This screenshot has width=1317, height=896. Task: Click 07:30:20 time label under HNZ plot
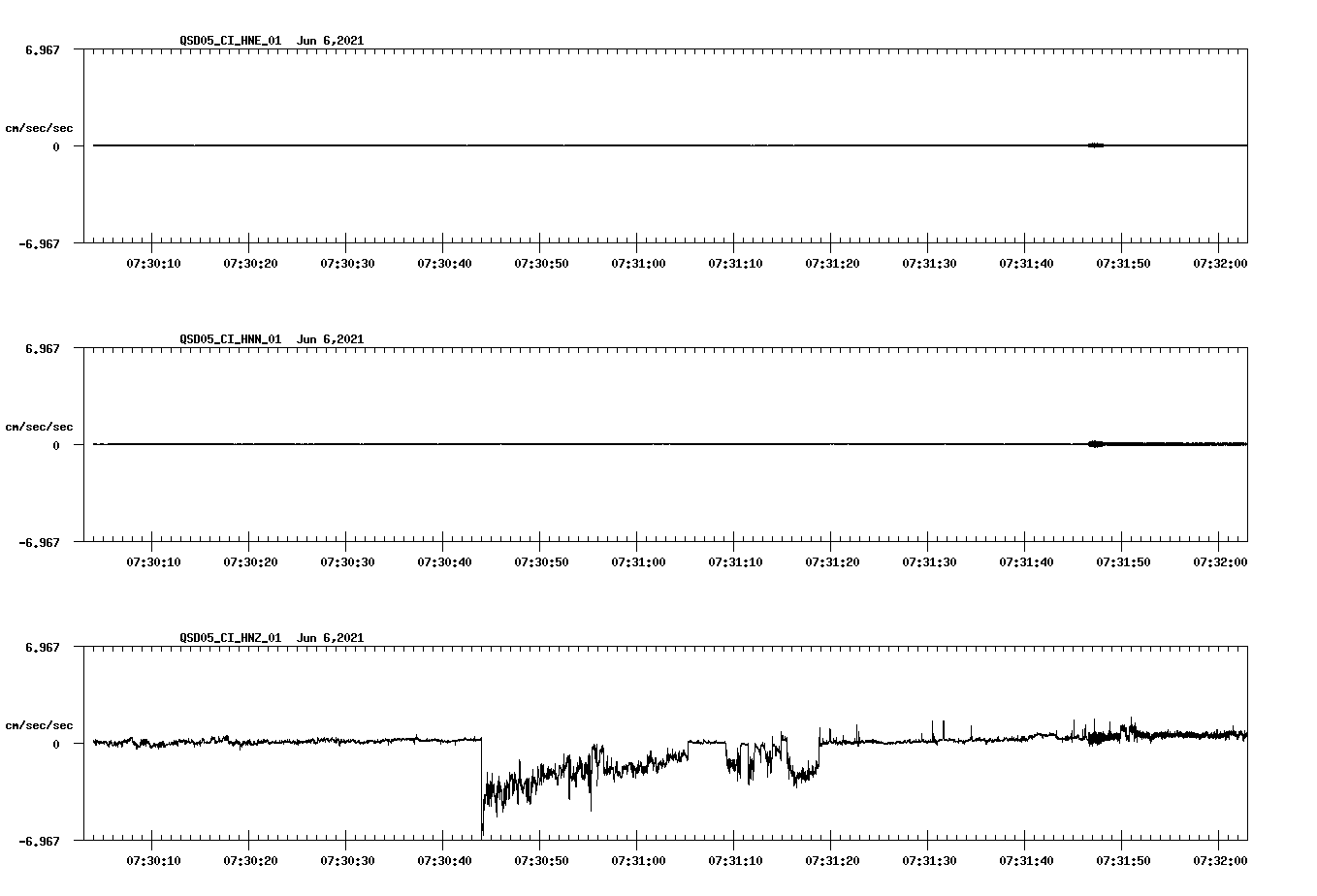tap(250, 860)
